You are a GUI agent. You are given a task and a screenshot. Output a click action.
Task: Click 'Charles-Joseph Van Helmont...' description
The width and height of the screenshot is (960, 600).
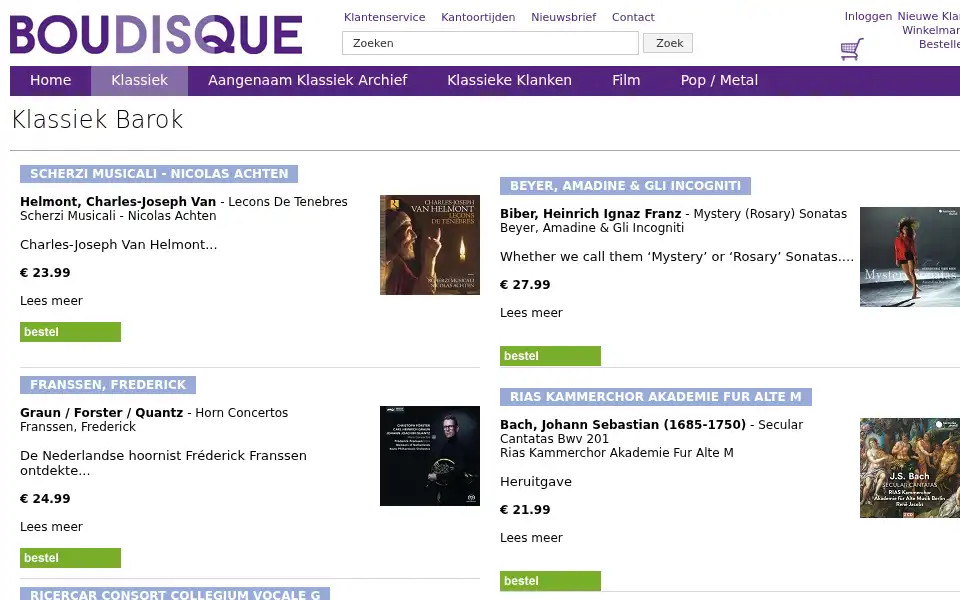tap(119, 244)
